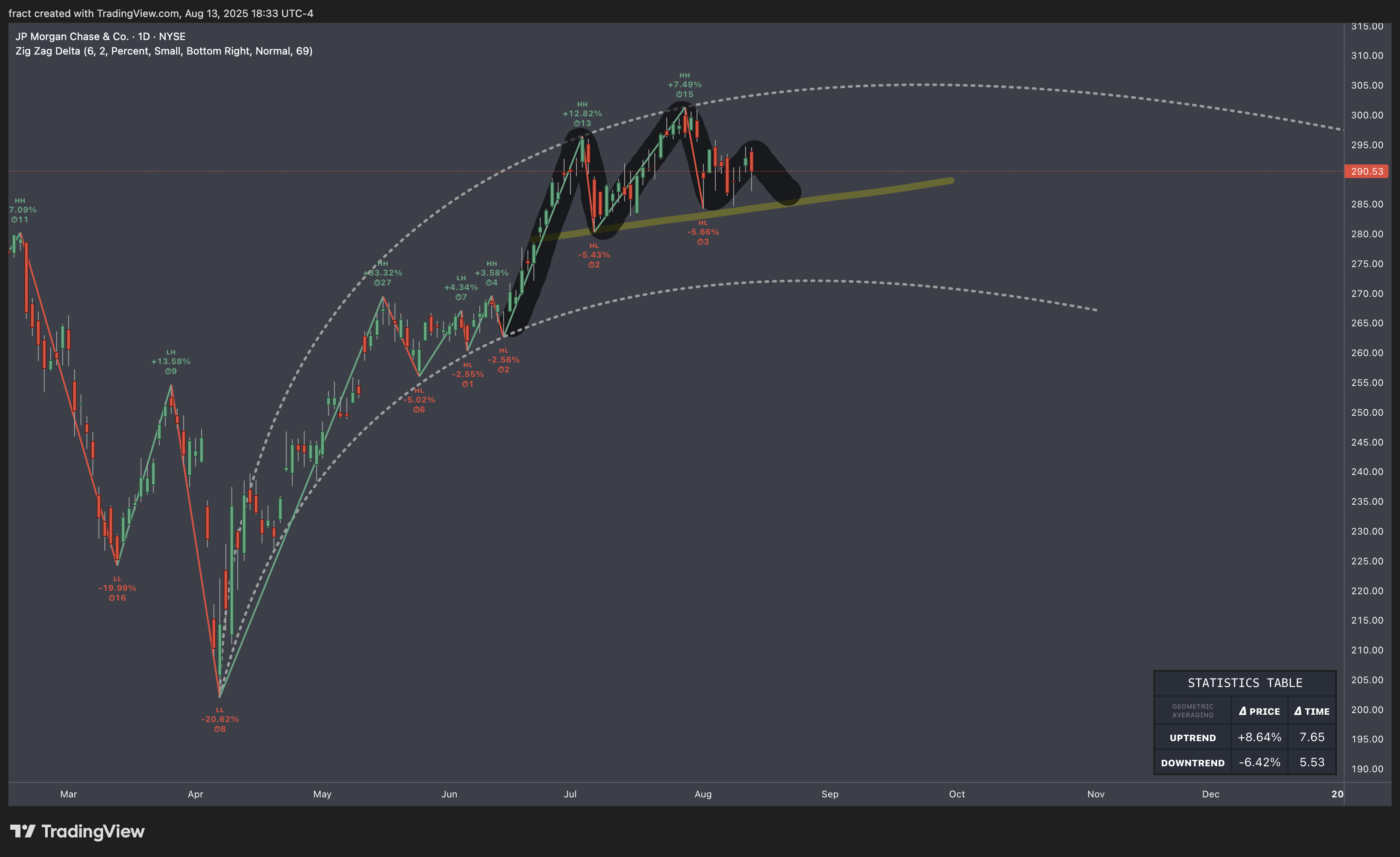Click the -19.99% LL pivot label
Screen dimensions: 1400x857
point(117,588)
